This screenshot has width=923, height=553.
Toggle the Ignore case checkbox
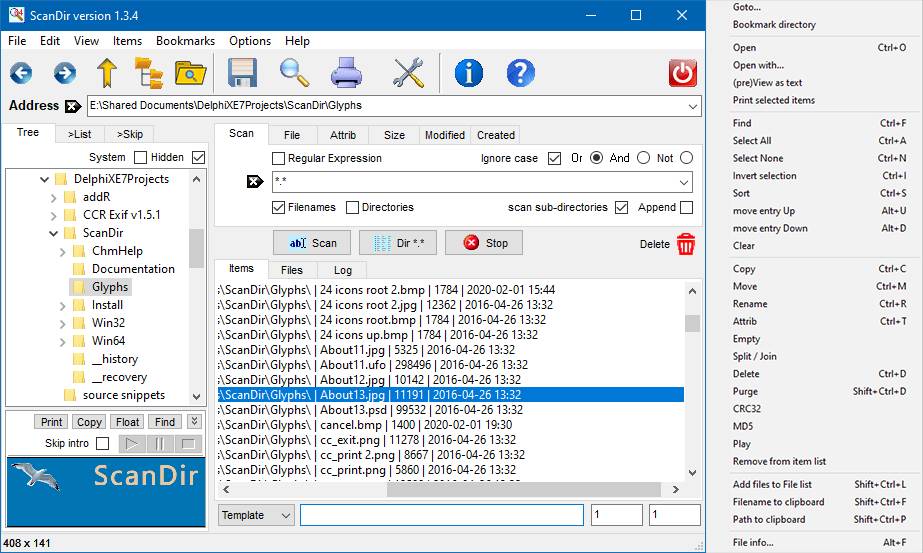[x=554, y=158]
